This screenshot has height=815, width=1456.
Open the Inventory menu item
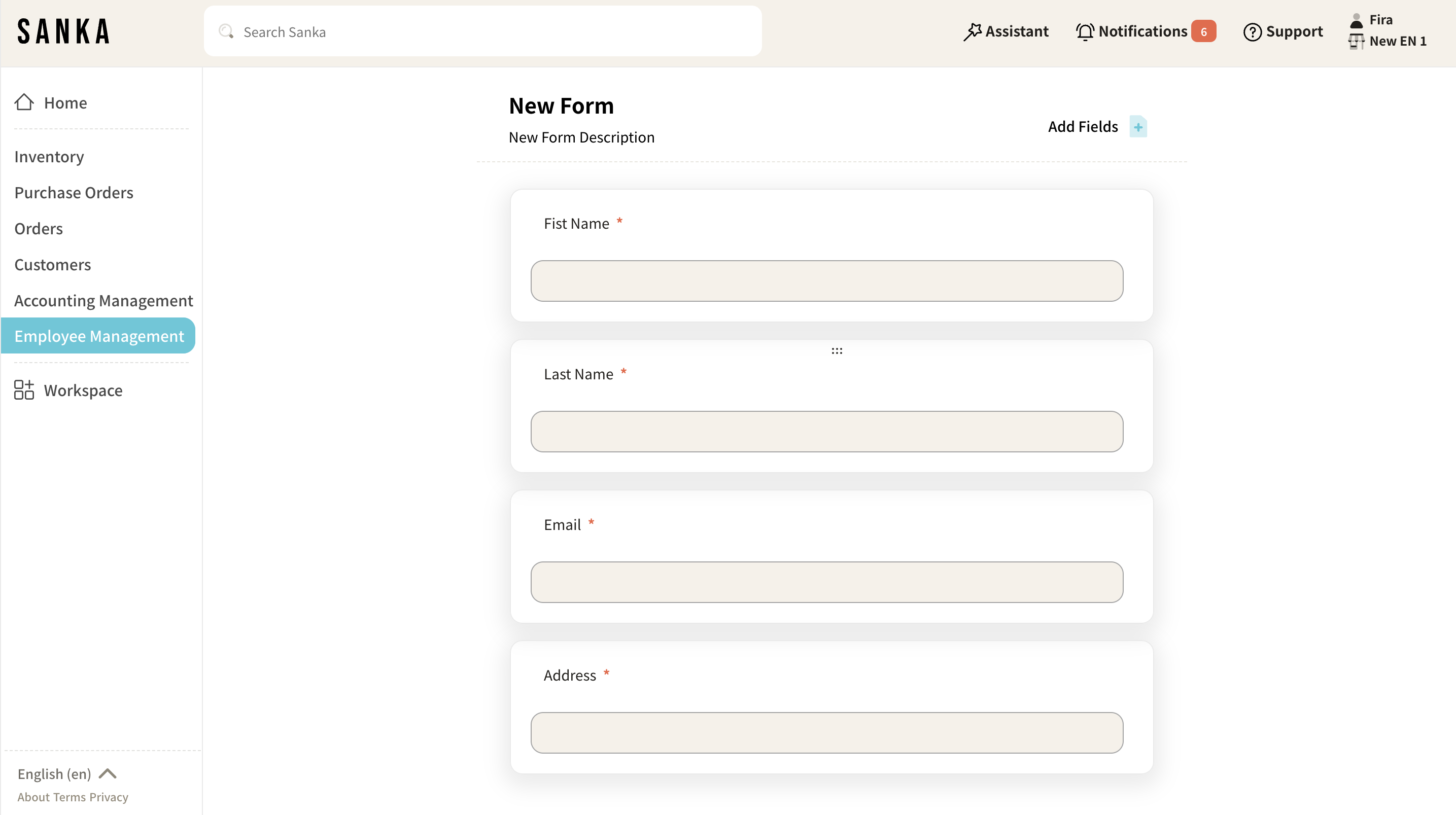click(49, 157)
